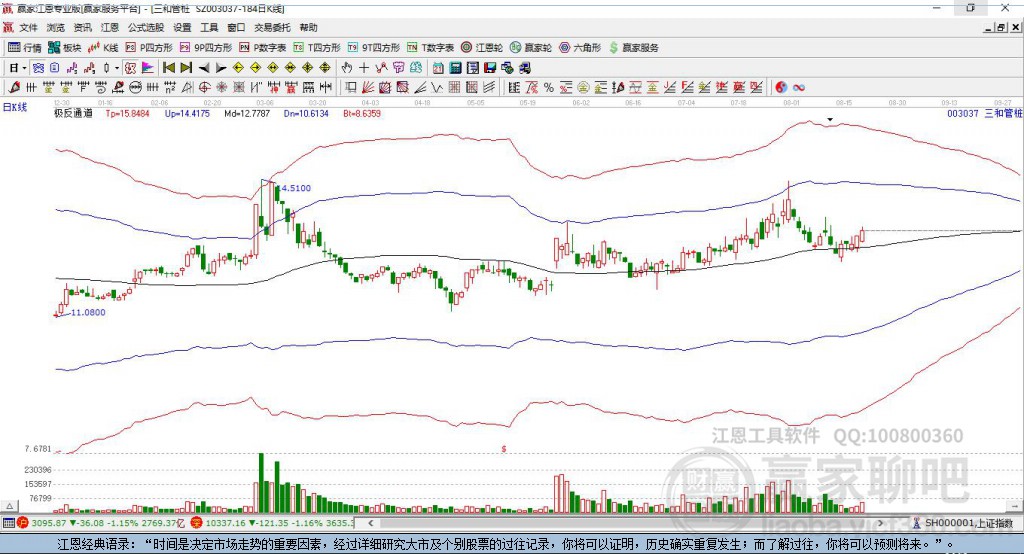The image size is (1024, 554).
Task: Open the 公式选股 menu
Action: click(x=146, y=27)
